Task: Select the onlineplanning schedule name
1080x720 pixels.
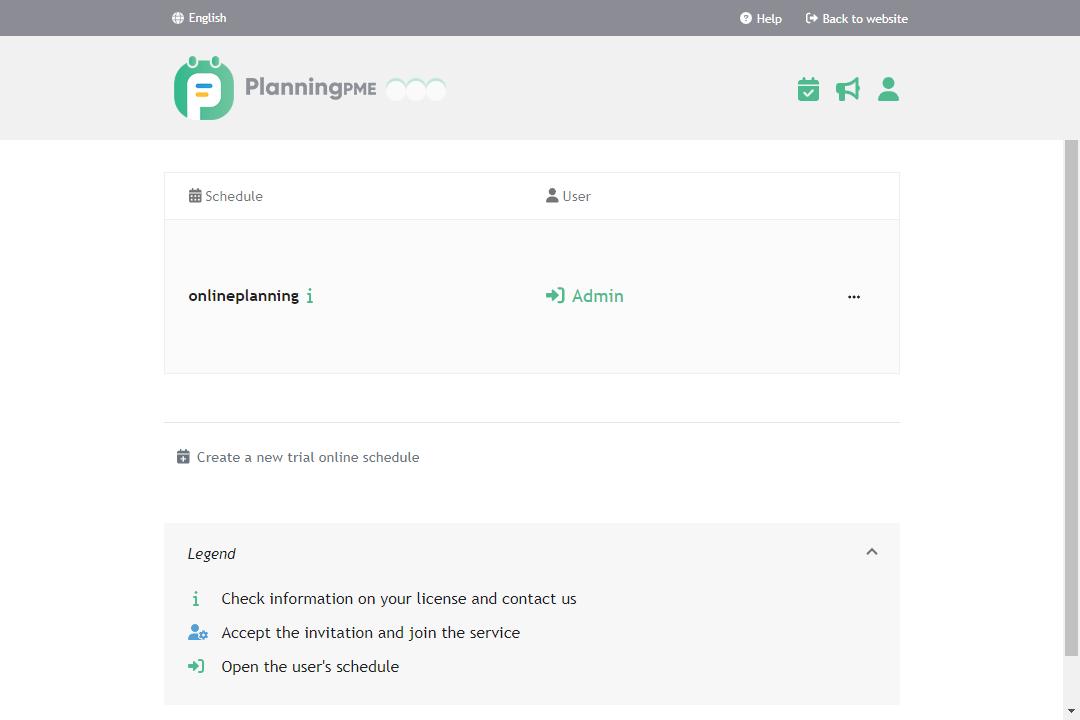Action: coord(243,296)
